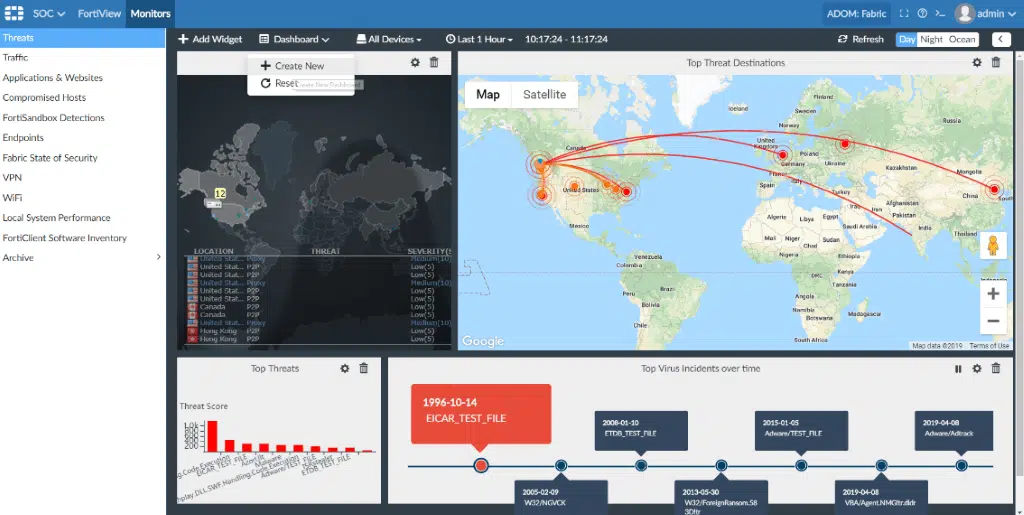Click the Fortinet logo icon
The image size is (1024, 515).
[14, 13]
